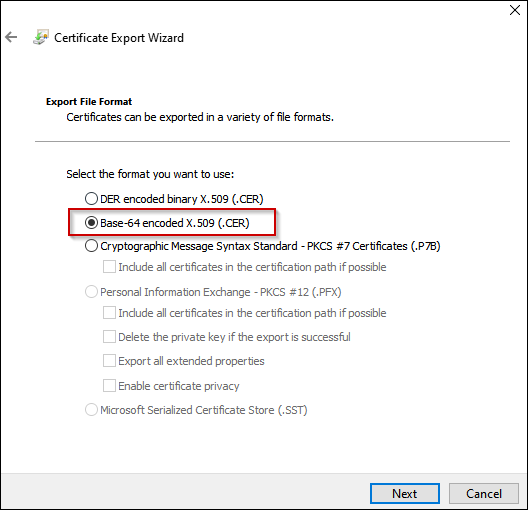Screen dimensions: 528x510
Task: Click the Base-64 encoded X.509 label text
Action: tap(175, 223)
